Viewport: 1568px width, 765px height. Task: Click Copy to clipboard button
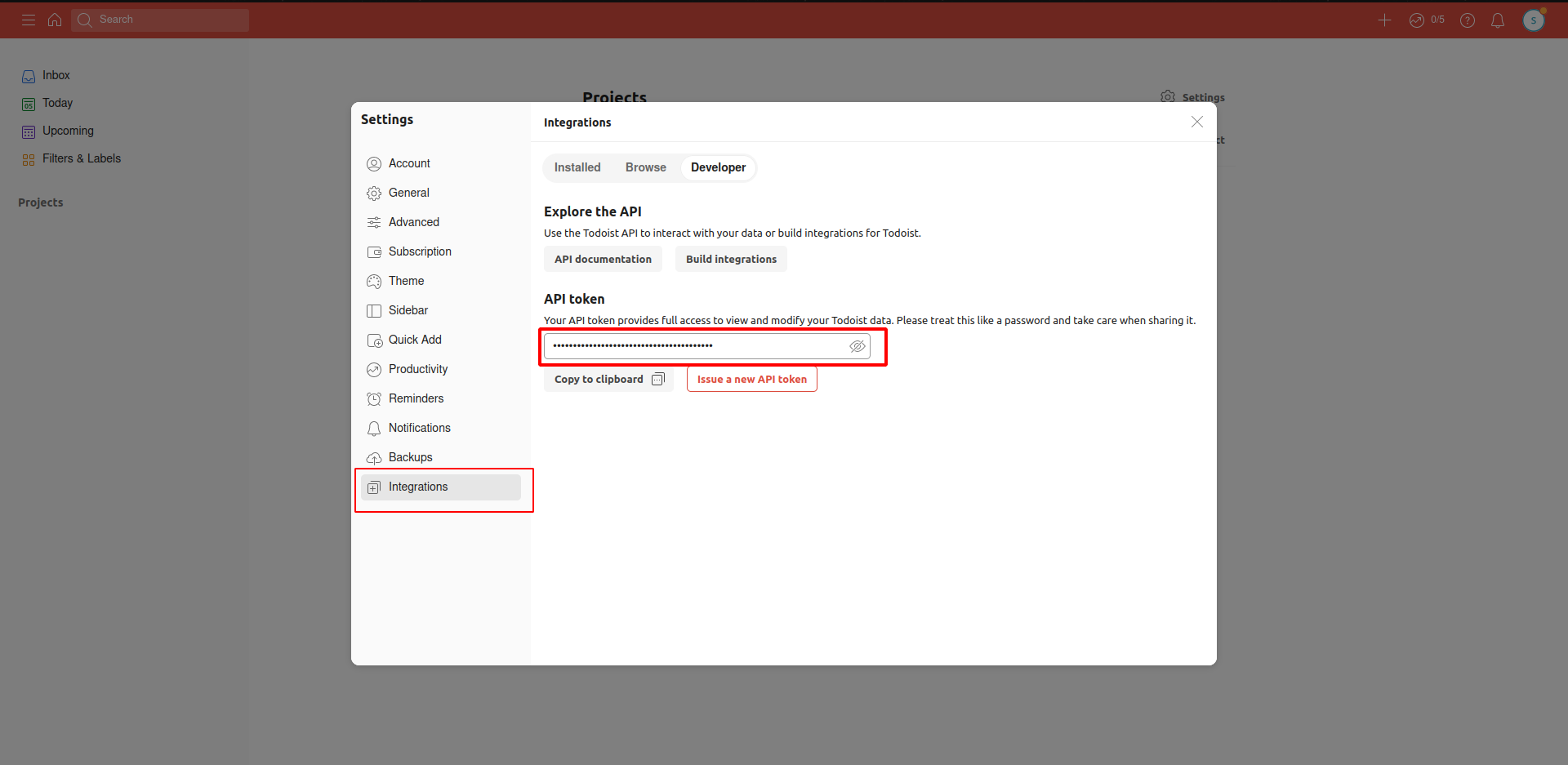point(608,379)
